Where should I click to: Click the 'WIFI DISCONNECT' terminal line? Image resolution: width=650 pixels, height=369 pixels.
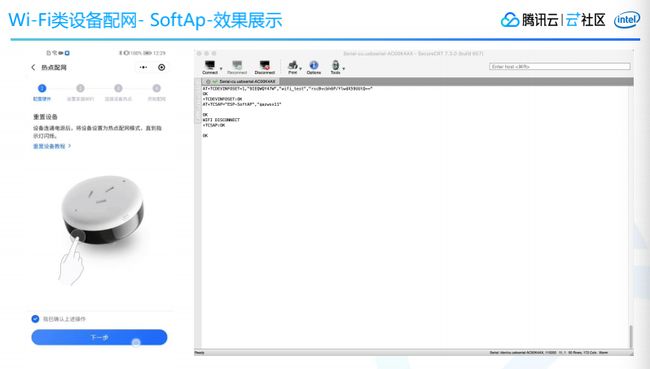coord(221,120)
